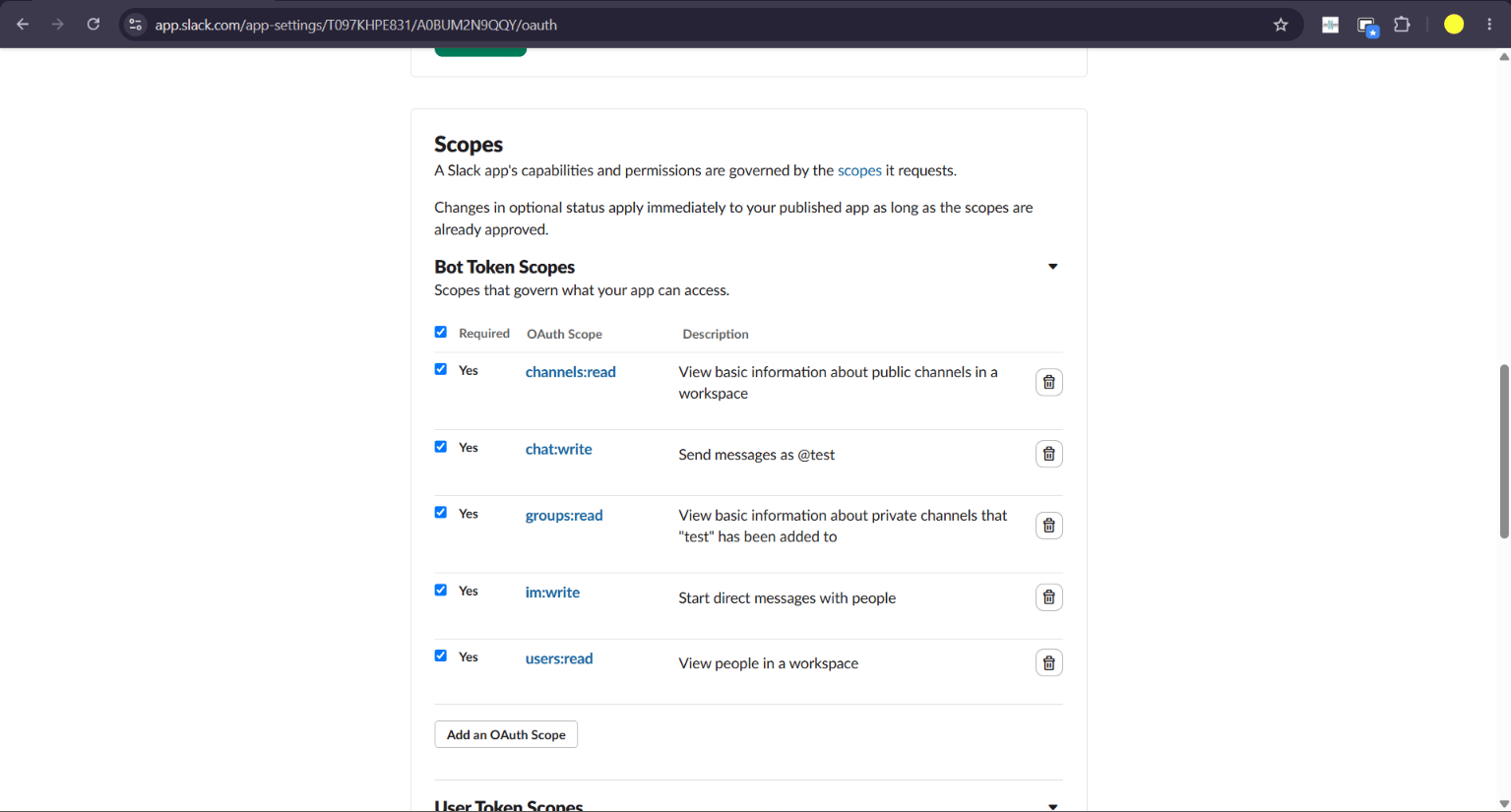Delete the channels:read scope with its trash icon
This screenshot has height=812, width=1511.
[x=1048, y=382]
